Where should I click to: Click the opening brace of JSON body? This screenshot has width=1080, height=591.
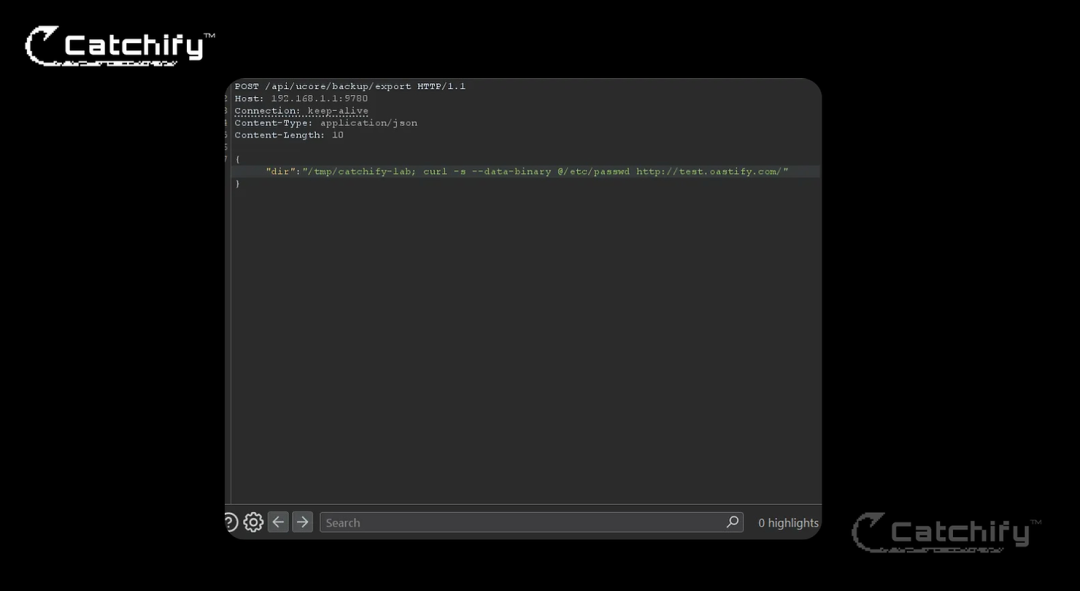(238, 160)
